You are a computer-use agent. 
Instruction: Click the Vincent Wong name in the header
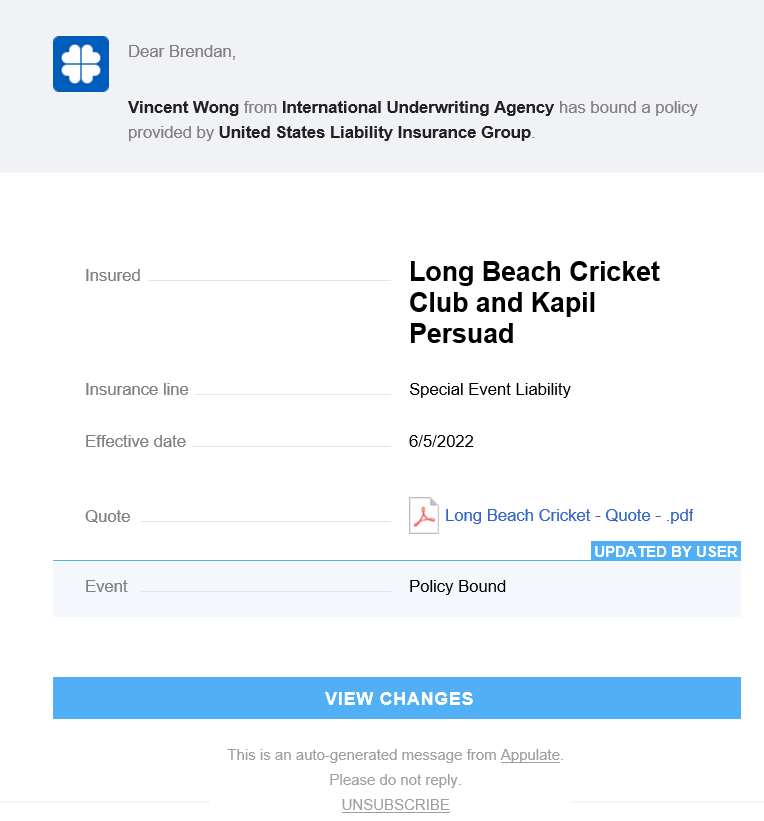pyautogui.click(x=183, y=107)
